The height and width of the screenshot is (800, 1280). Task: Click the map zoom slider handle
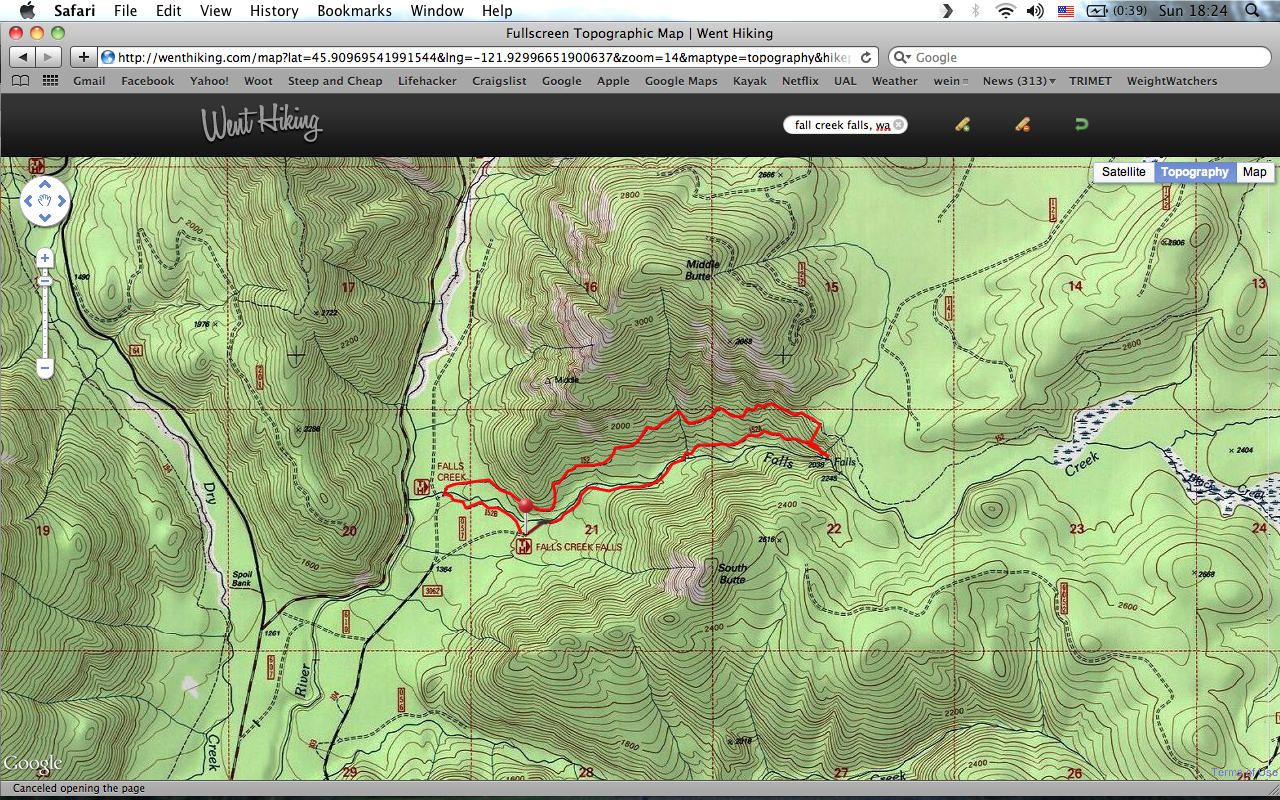(45, 283)
